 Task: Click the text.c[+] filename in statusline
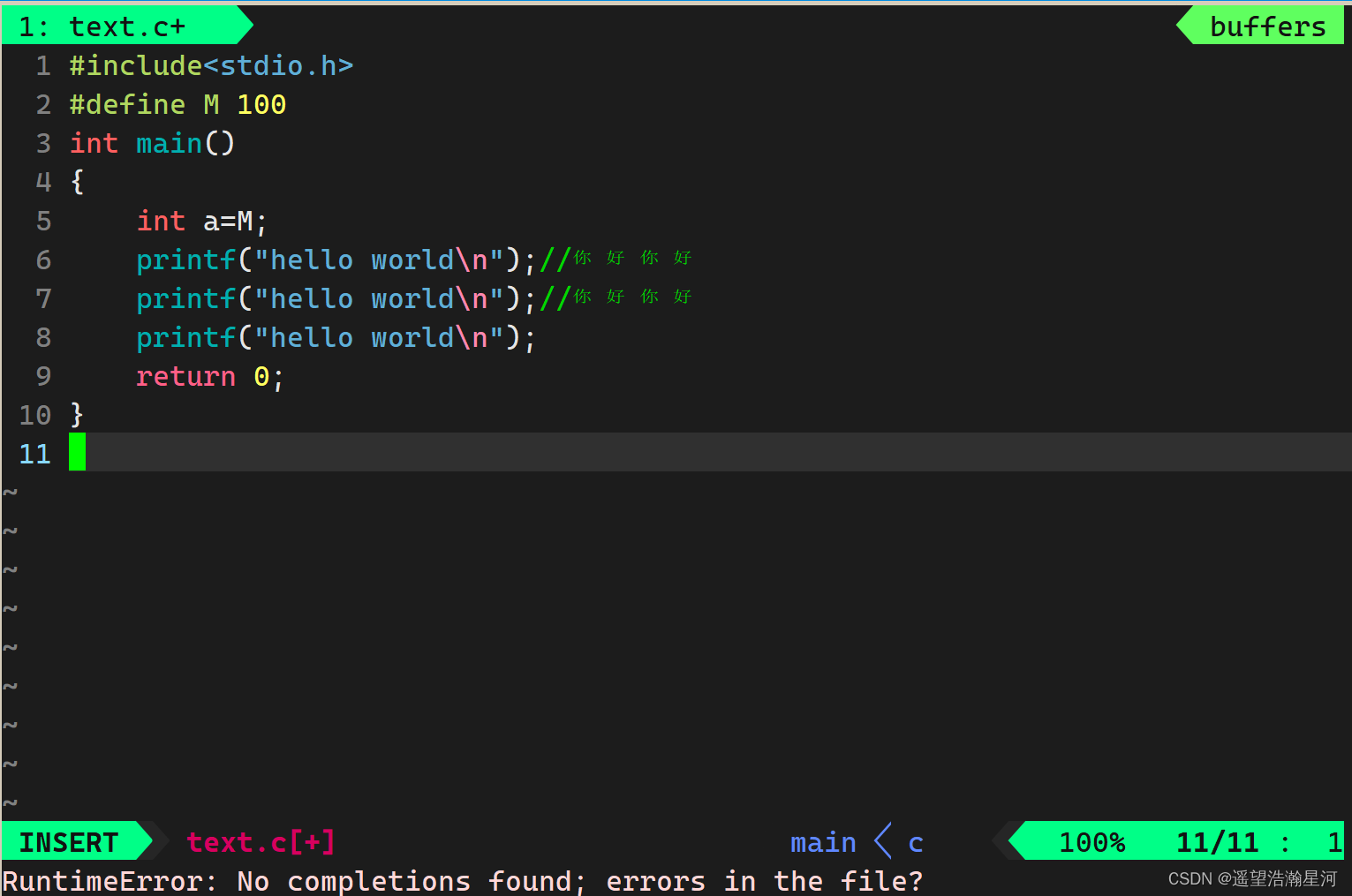pyautogui.click(x=261, y=842)
